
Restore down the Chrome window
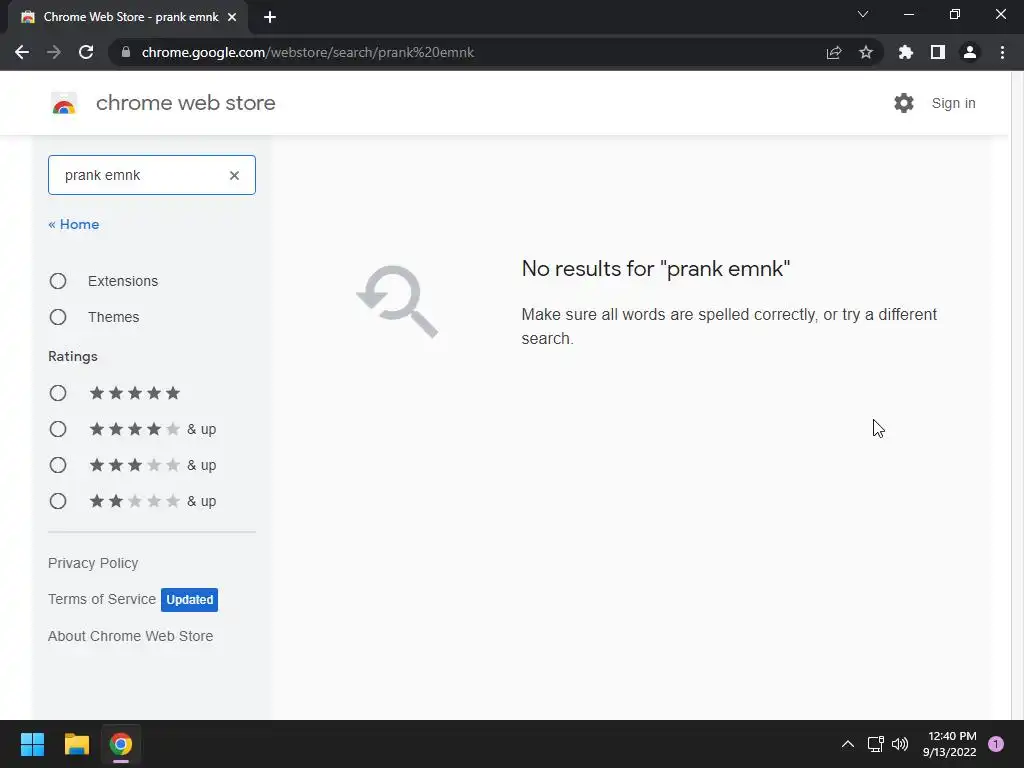point(955,14)
